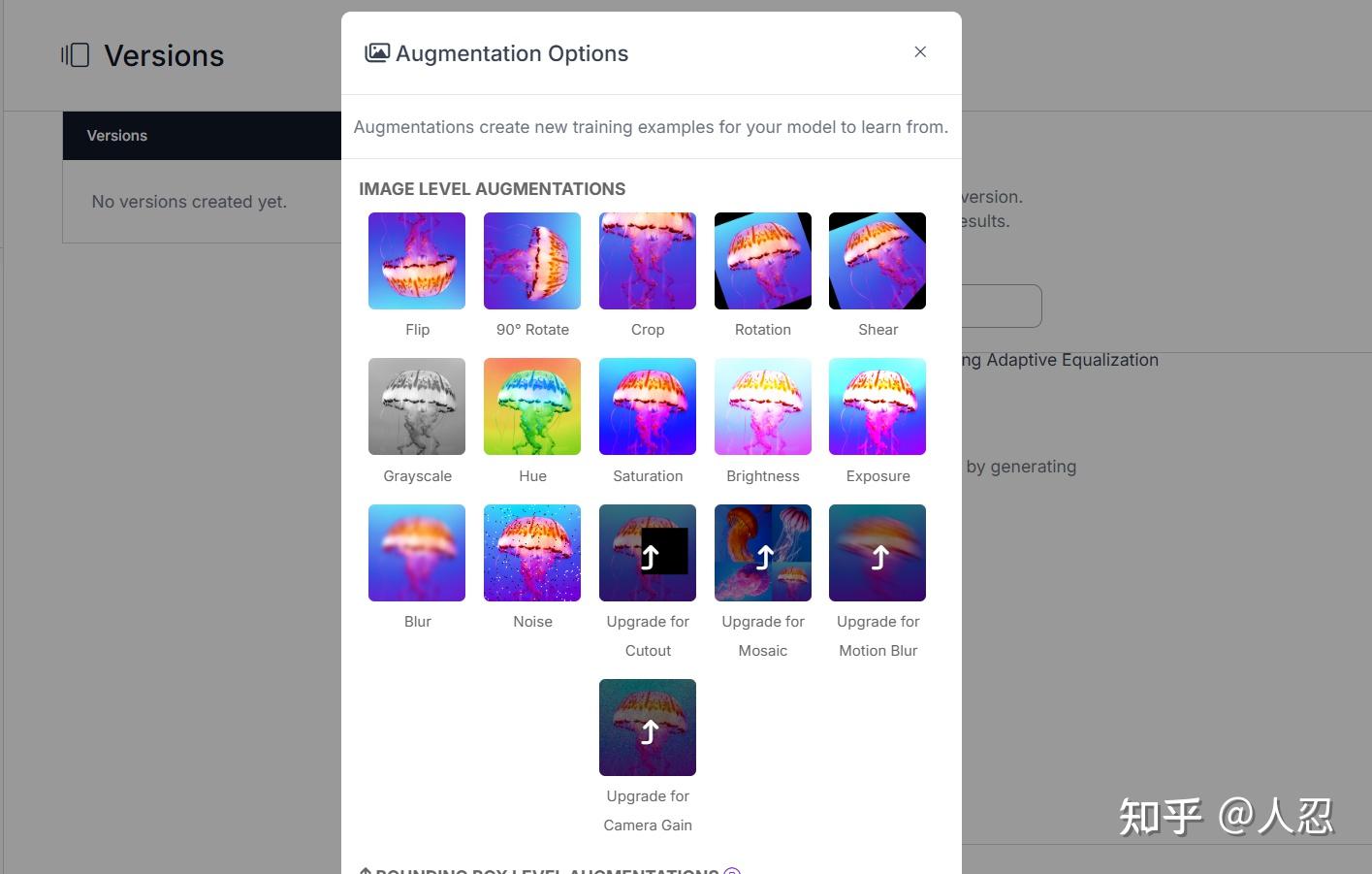Pick the Crop augmentation option
1372x874 pixels.
[648, 261]
